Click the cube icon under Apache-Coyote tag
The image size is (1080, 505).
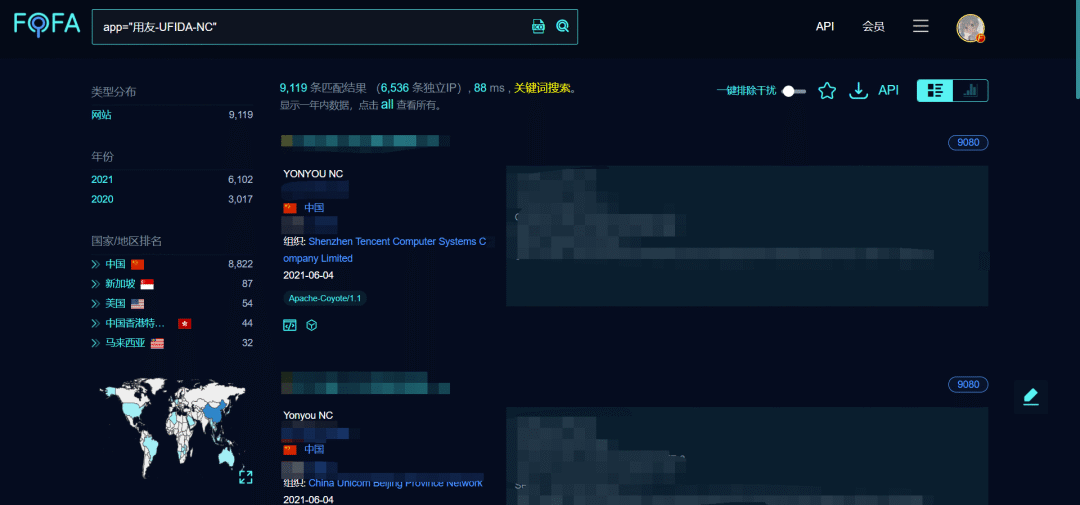[311, 325]
